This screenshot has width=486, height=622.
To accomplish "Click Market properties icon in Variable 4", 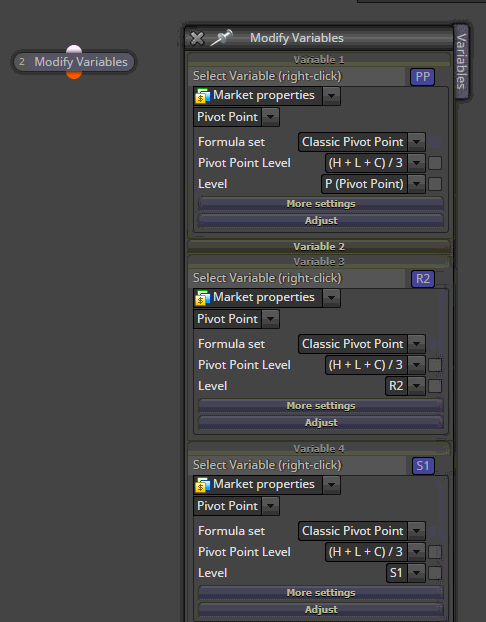I will pos(203,485).
